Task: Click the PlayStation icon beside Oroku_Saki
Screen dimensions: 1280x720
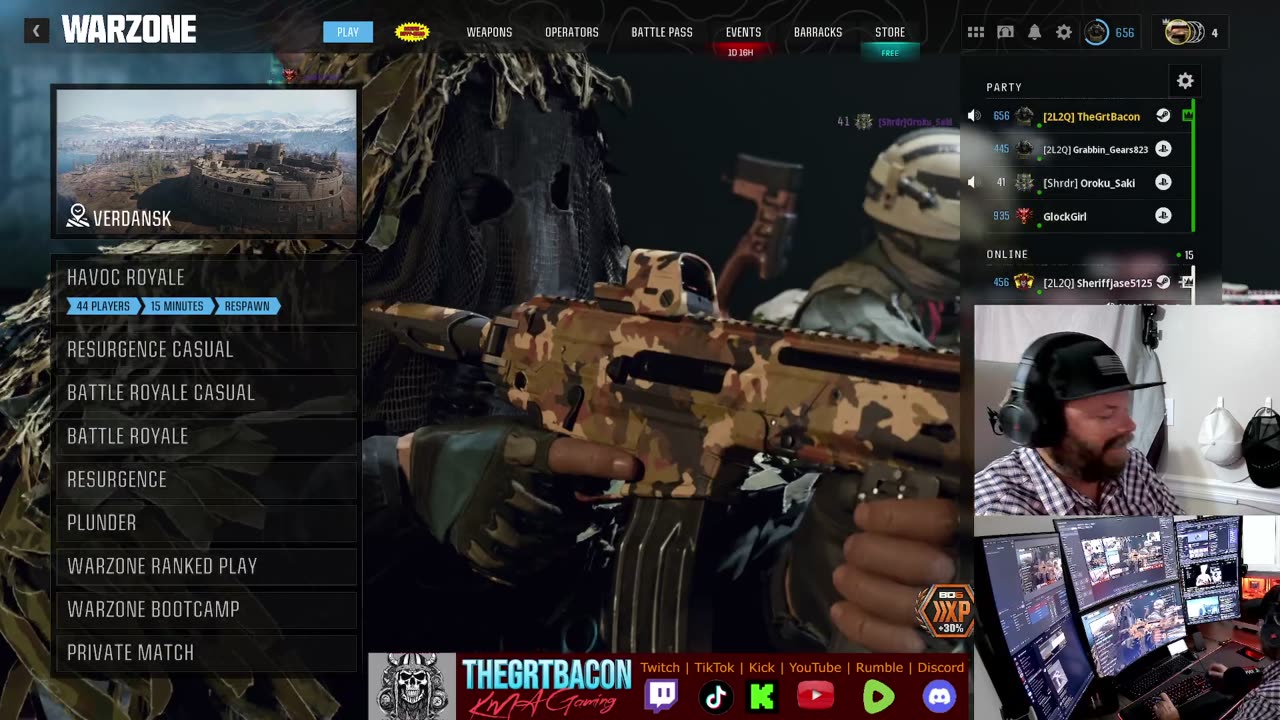Action: tap(1163, 182)
